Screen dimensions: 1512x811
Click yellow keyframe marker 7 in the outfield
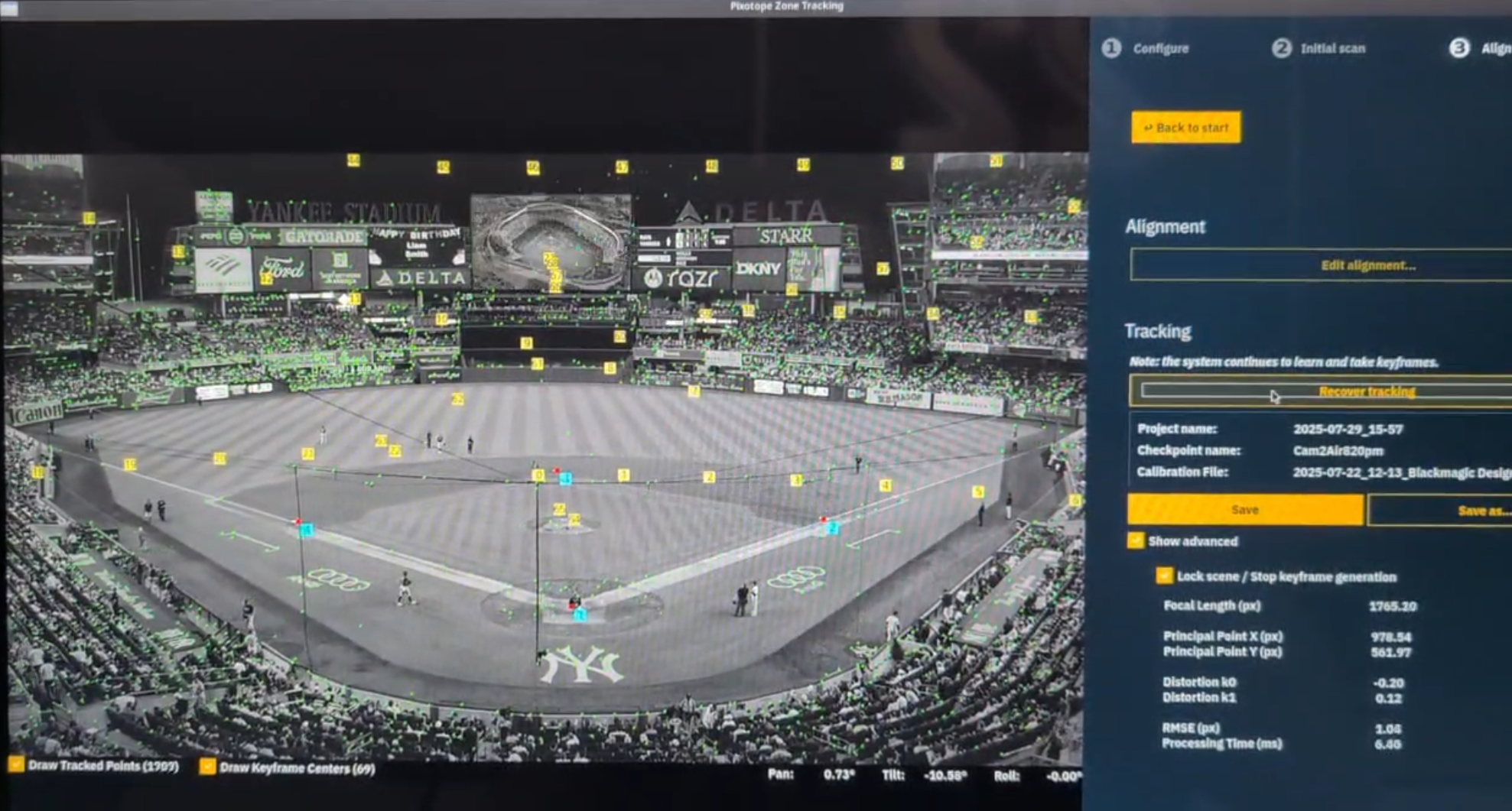(694, 391)
